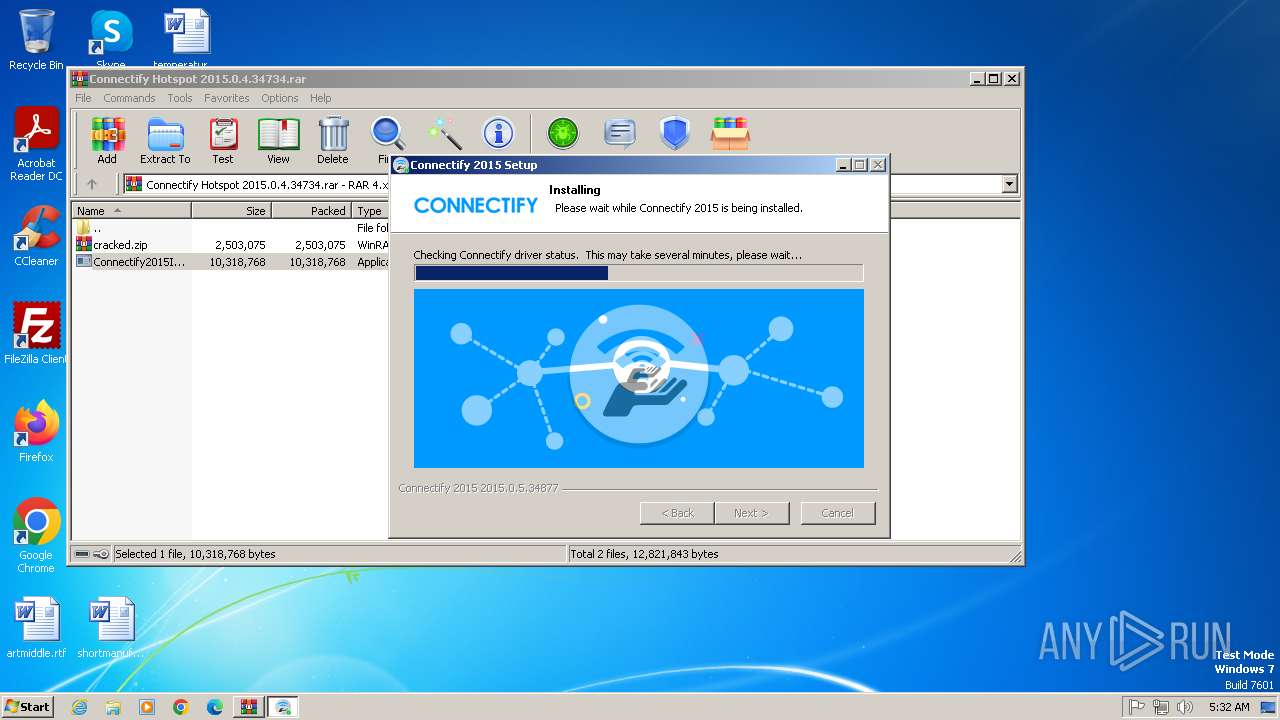1280x720 pixels.
Task: Open CCleaner desktop shortcut
Action: 36,236
